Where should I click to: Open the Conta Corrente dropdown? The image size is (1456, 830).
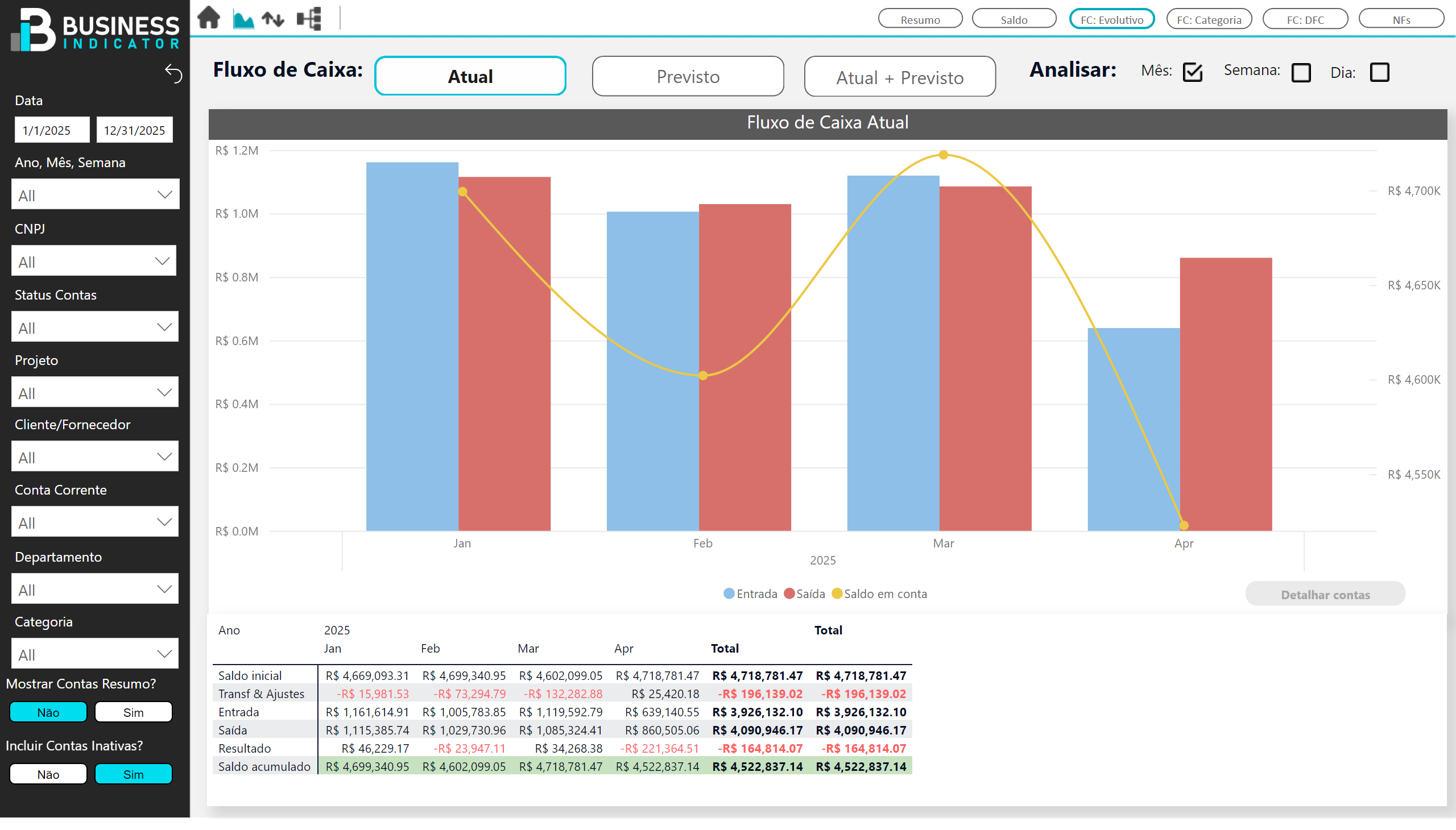pos(94,522)
